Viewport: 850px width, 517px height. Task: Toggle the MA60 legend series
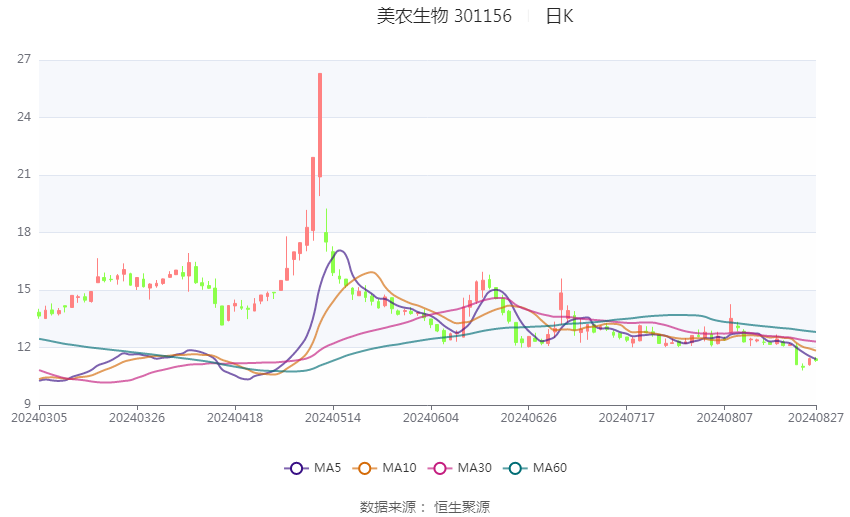click(x=535, y=468)
